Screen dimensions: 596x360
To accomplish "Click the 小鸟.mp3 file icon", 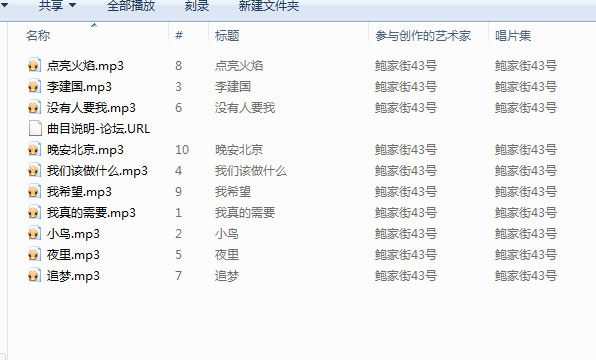I will [x=34, y=233].
